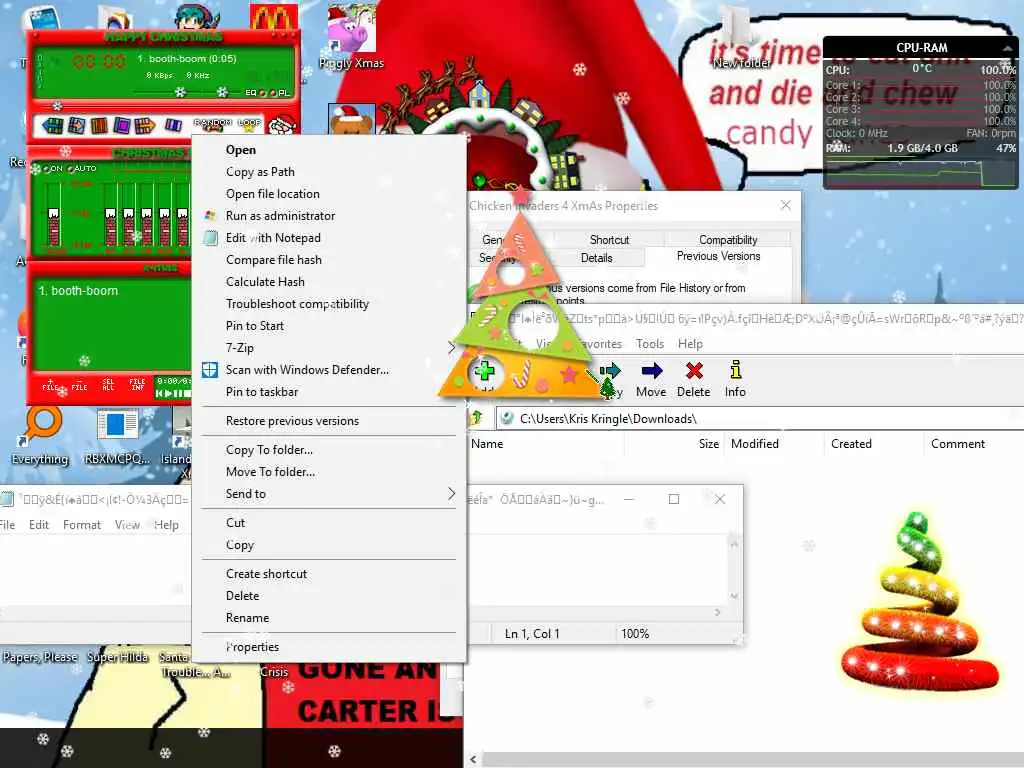This screenshot has height=768, width=1024.
Task: Expand the 7-Zip submenu arrow
Action: pos(451,347)
